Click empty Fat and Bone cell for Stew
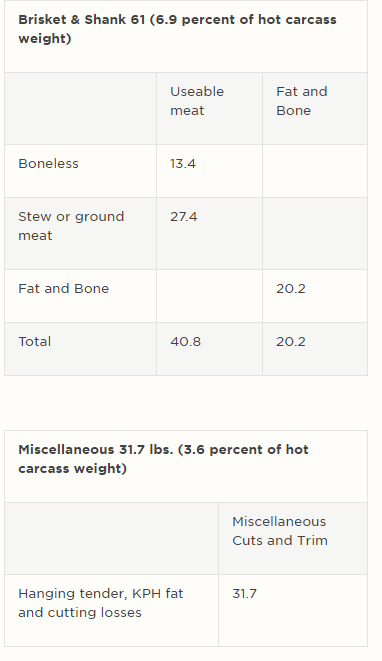This screenshot has height=661, width=382. (x=315, y=234)
